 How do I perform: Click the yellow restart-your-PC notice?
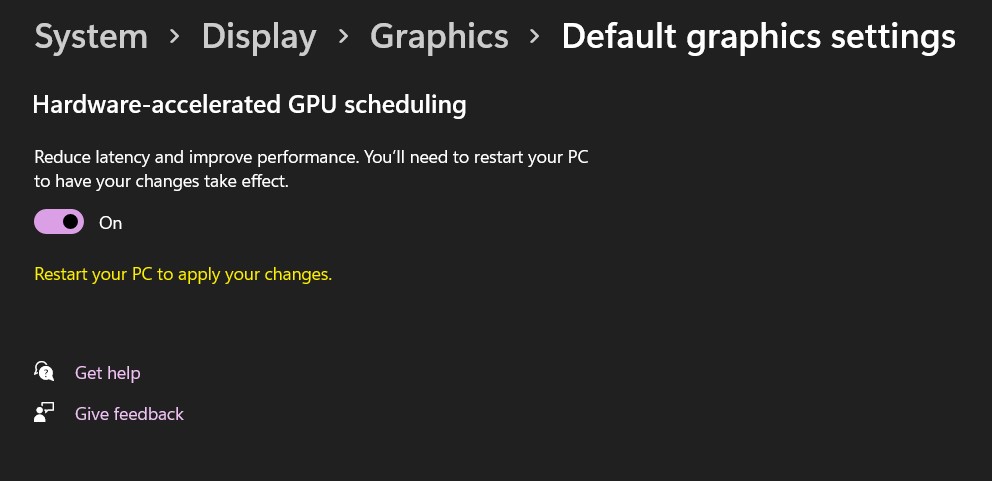coord(183,273)
